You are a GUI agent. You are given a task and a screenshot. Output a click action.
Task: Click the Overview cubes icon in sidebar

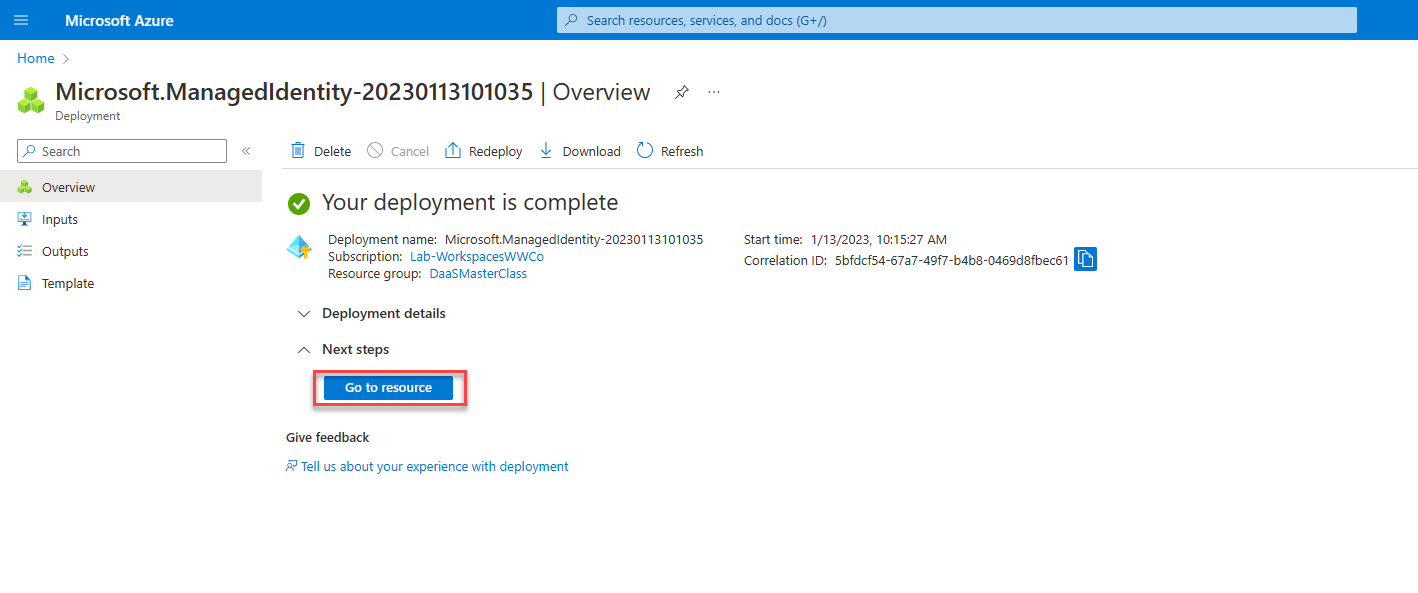pos(25,187)
